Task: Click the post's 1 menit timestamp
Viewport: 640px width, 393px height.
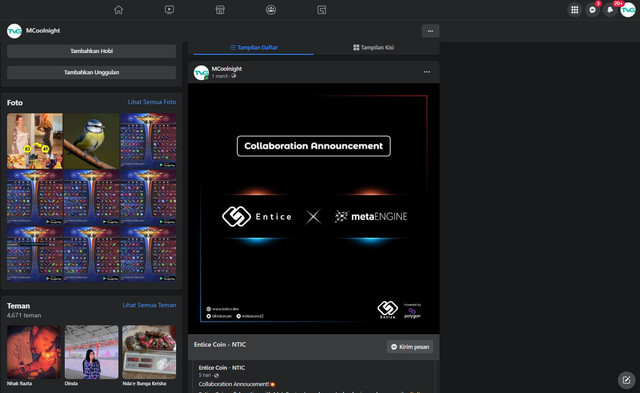Action: (x=220, y=76)
